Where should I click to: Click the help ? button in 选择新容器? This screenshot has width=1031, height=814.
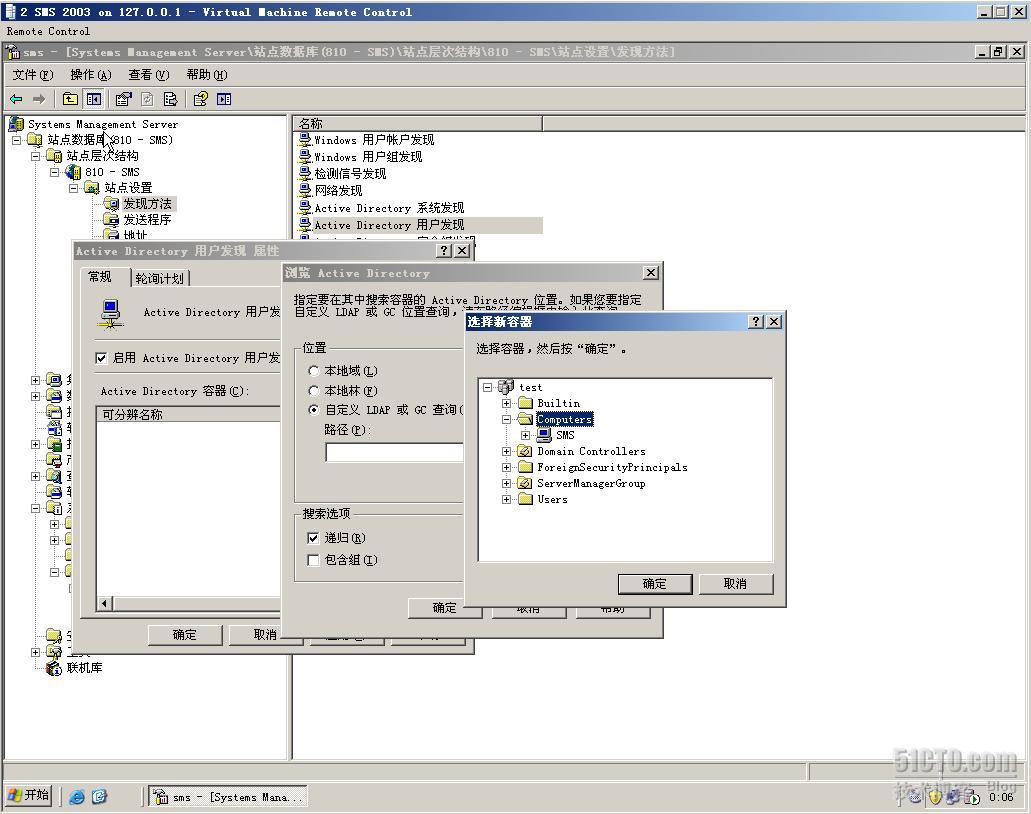tap(756, 322)
